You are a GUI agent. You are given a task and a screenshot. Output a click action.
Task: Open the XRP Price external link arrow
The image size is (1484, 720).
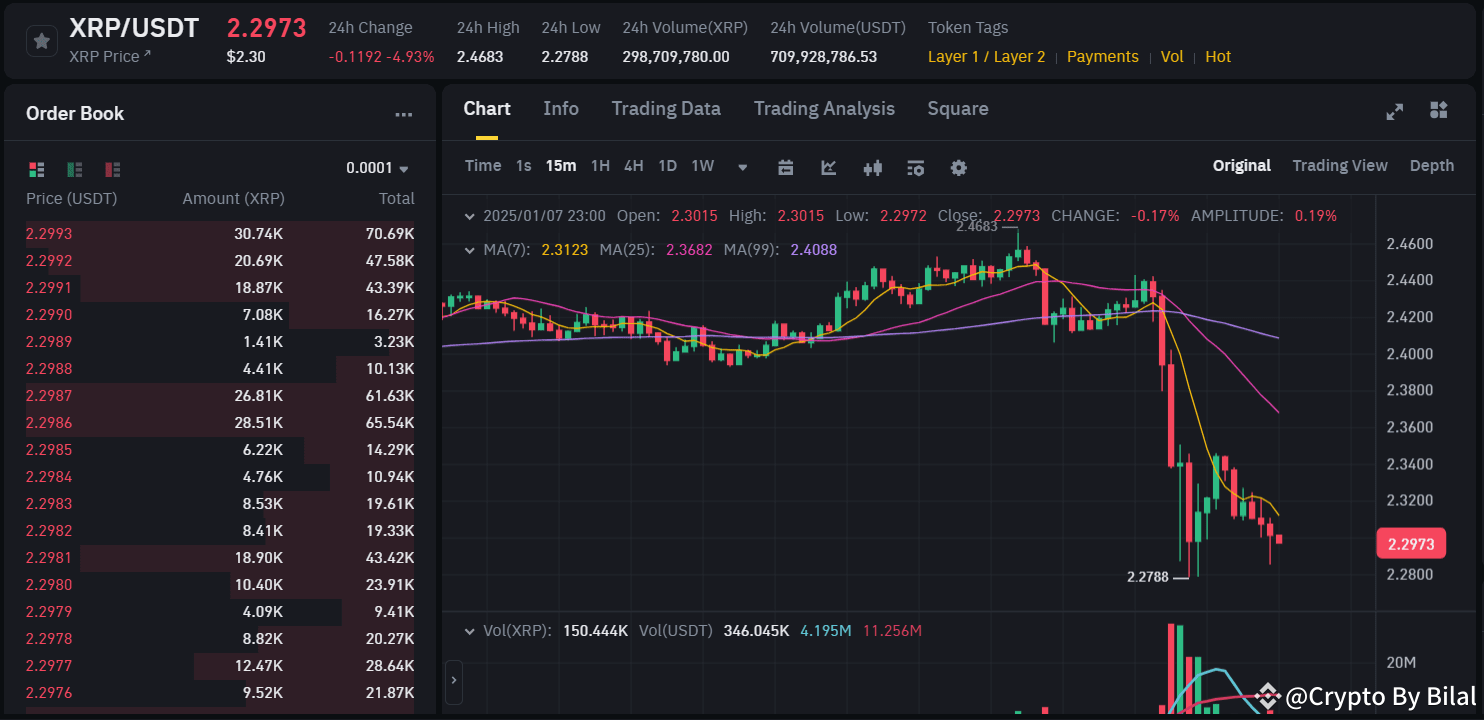(x=147, y=54)
